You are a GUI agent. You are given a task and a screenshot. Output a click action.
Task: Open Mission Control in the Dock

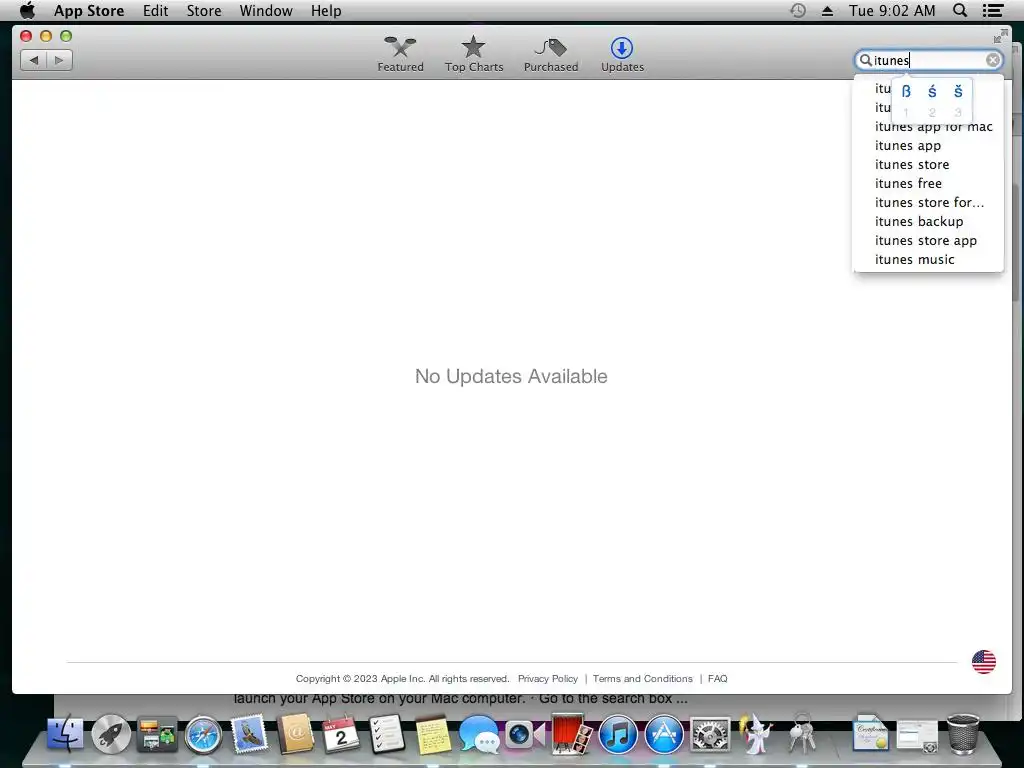coord(157,734)
